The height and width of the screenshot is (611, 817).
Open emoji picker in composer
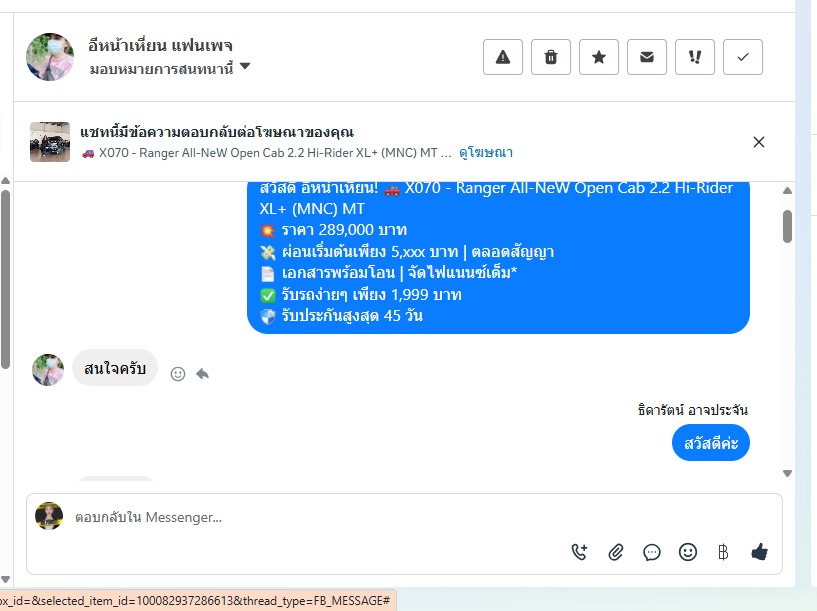(687, 552)
